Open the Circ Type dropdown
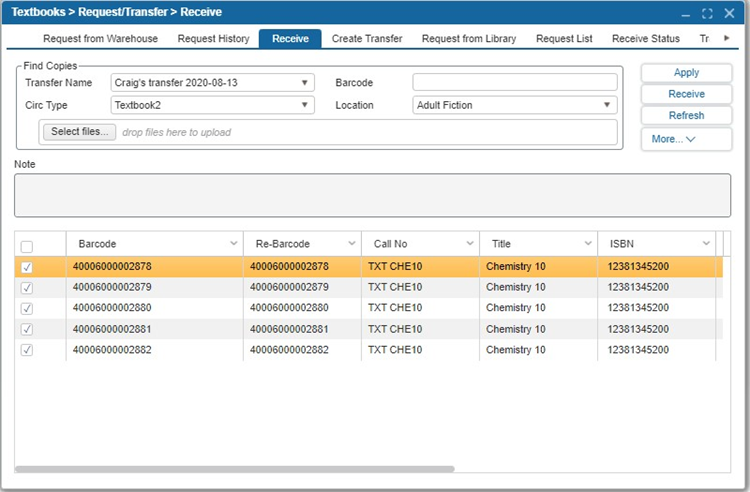Viewport: 750px width, 492px height. 304,105
